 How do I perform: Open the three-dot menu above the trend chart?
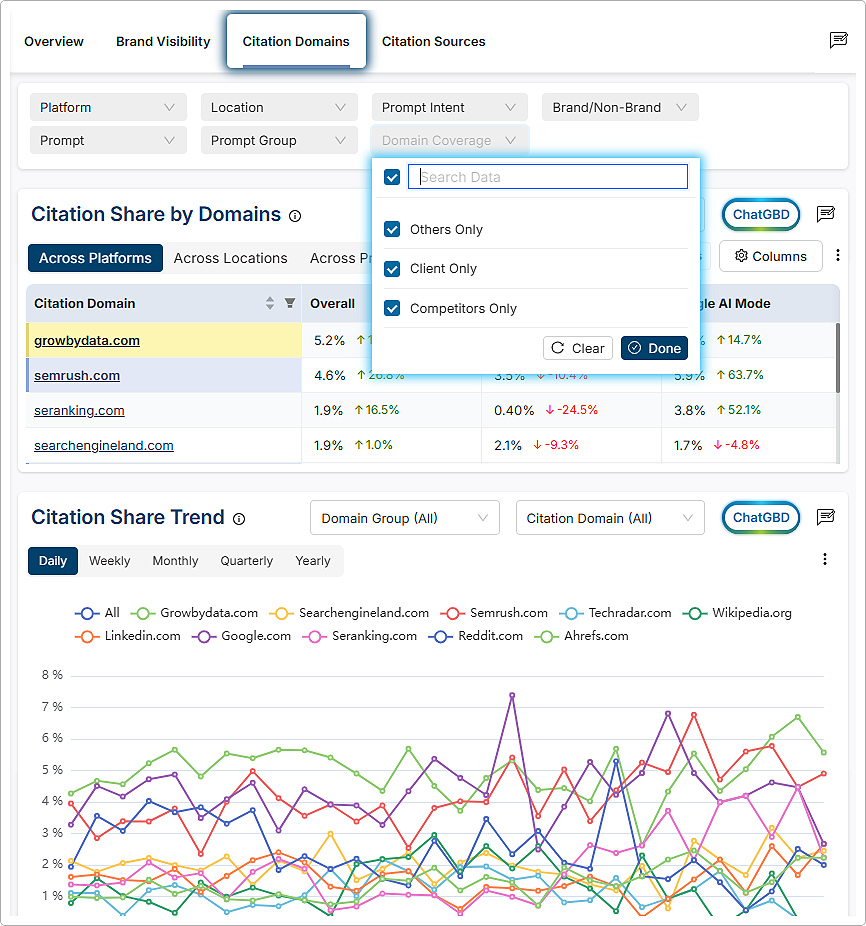[x=825, y=559]
